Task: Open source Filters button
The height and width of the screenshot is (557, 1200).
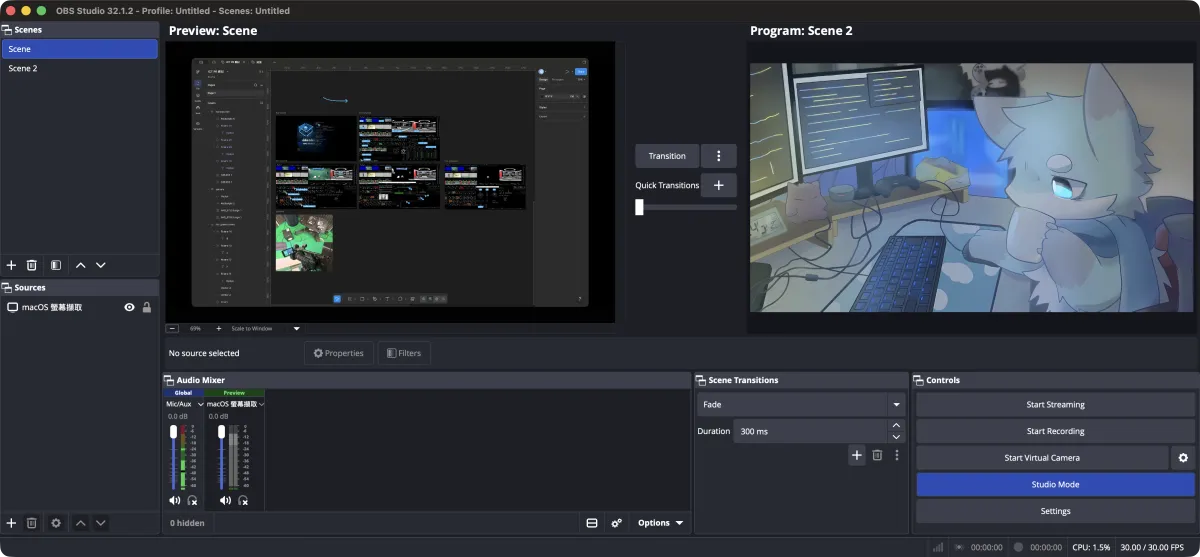Action: pyautogui.click(x=404, y=353)
